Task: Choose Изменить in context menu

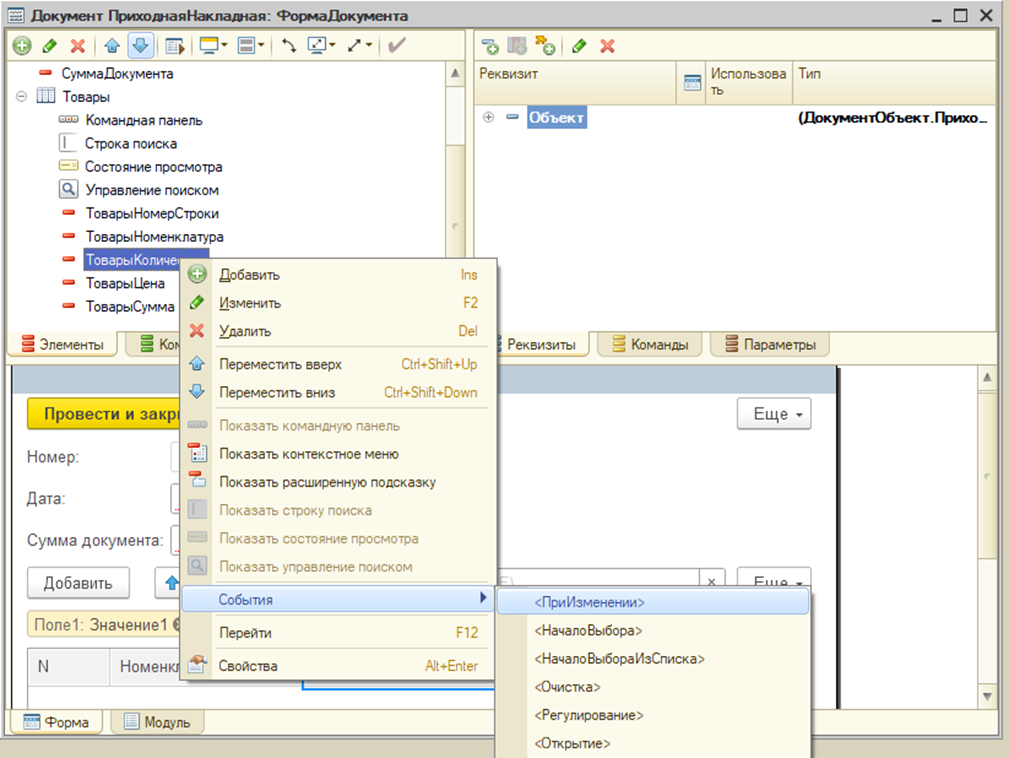Action: [338, 303]
